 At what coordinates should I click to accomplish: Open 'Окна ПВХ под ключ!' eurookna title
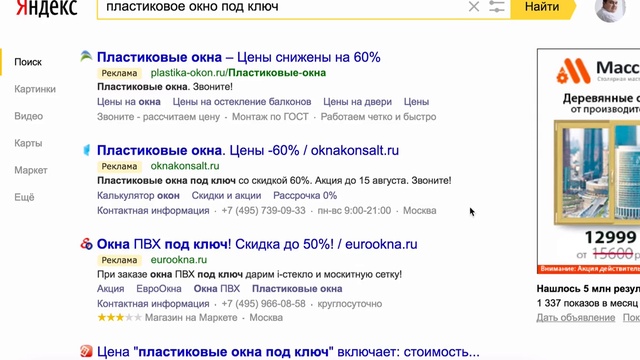coord(257,244)
